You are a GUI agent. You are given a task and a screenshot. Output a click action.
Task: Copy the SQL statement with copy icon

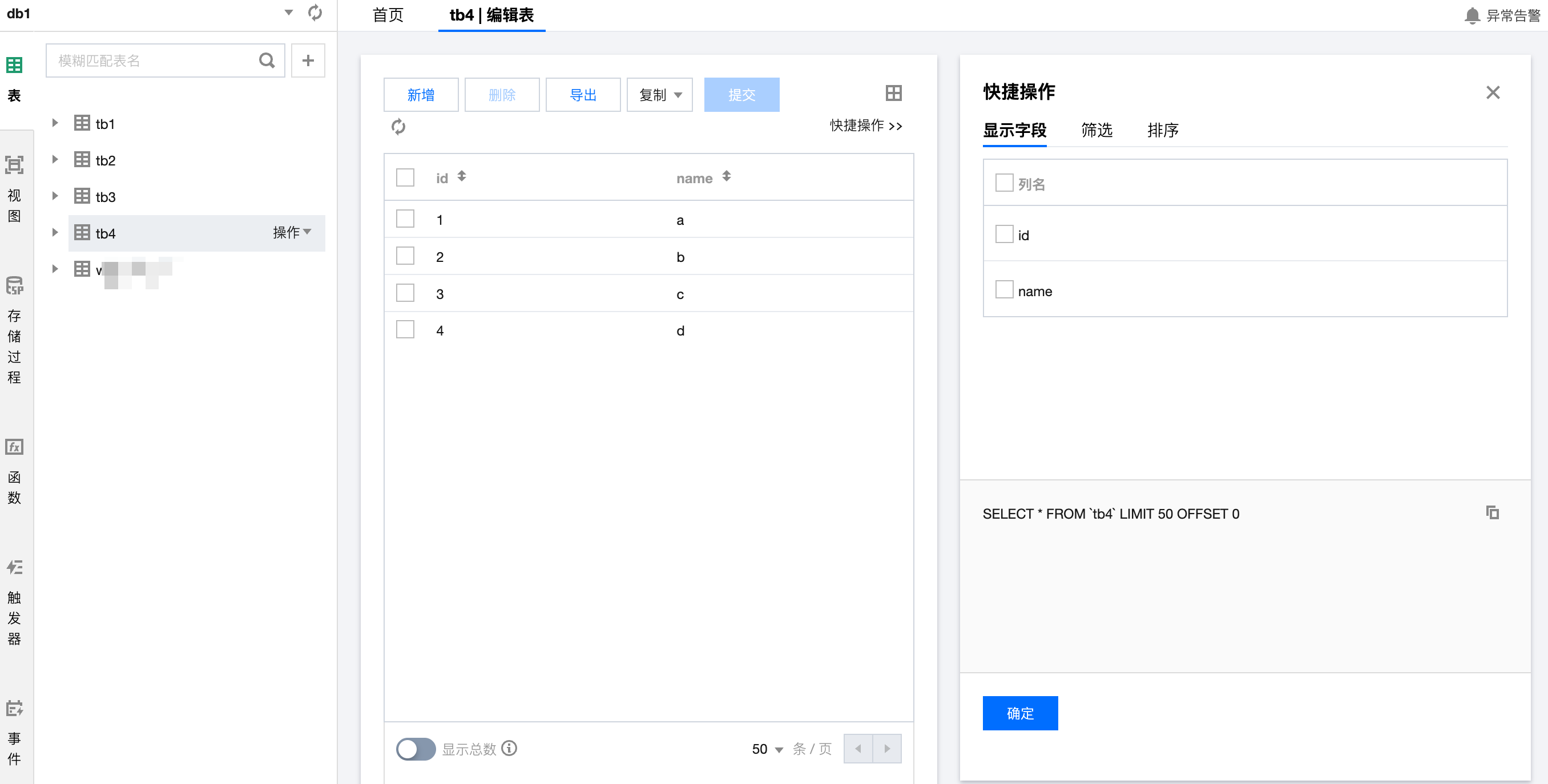point(1492,512)
